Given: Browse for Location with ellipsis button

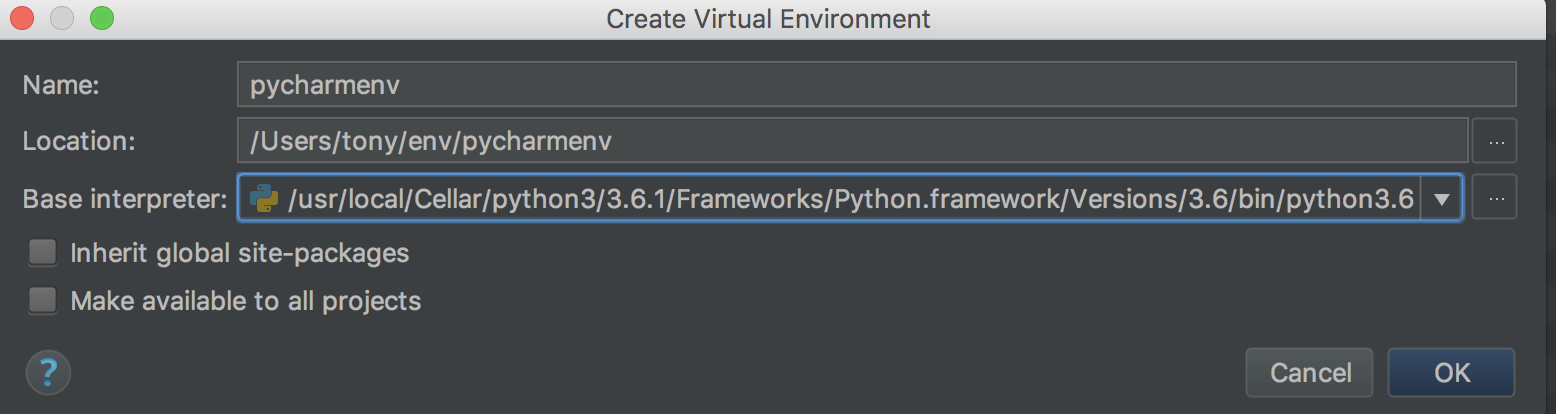Looking at the screenshot, I should tap(1495, 142).
